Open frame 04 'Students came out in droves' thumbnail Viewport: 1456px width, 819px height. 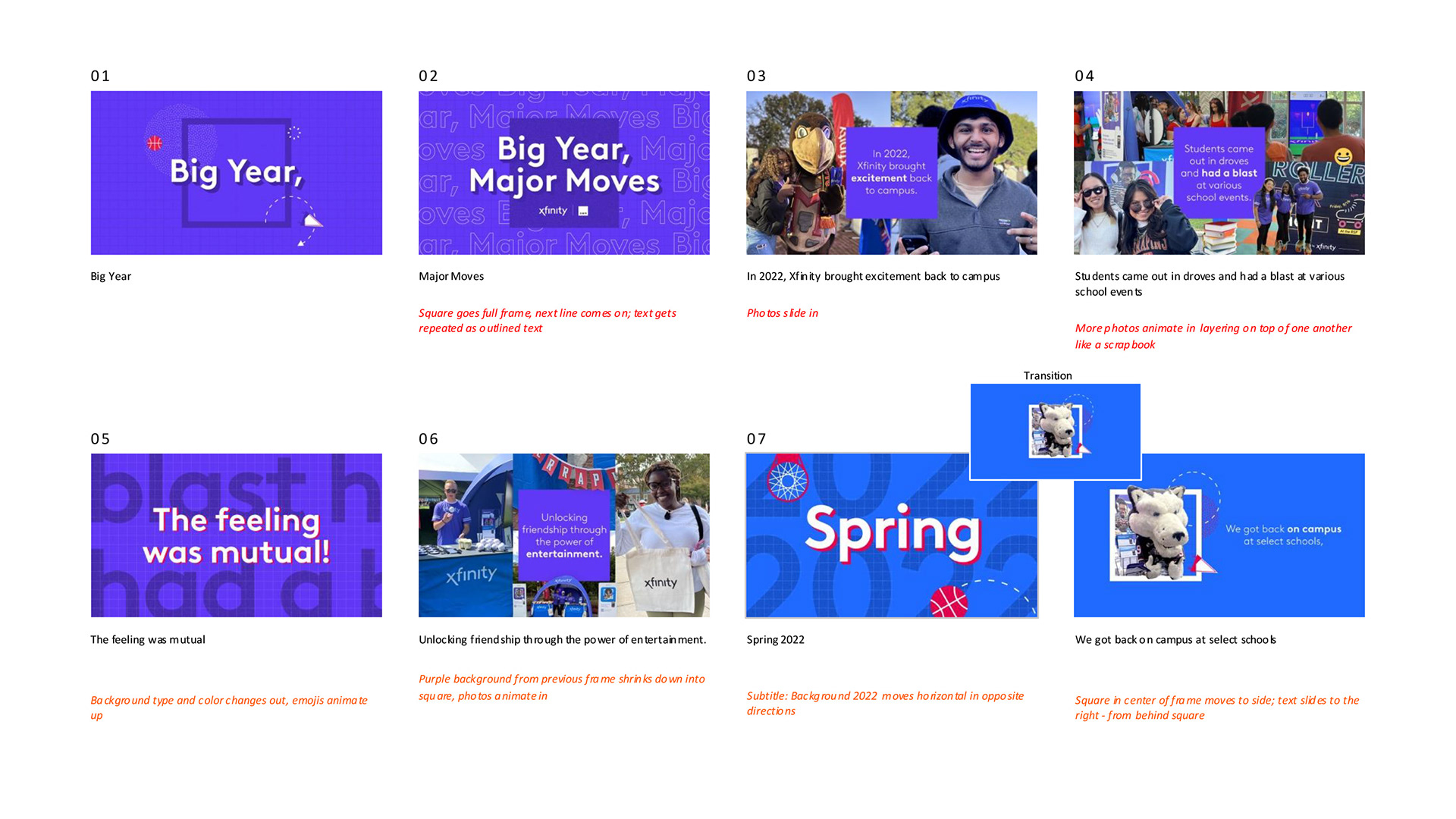[x=1219, y=173]
